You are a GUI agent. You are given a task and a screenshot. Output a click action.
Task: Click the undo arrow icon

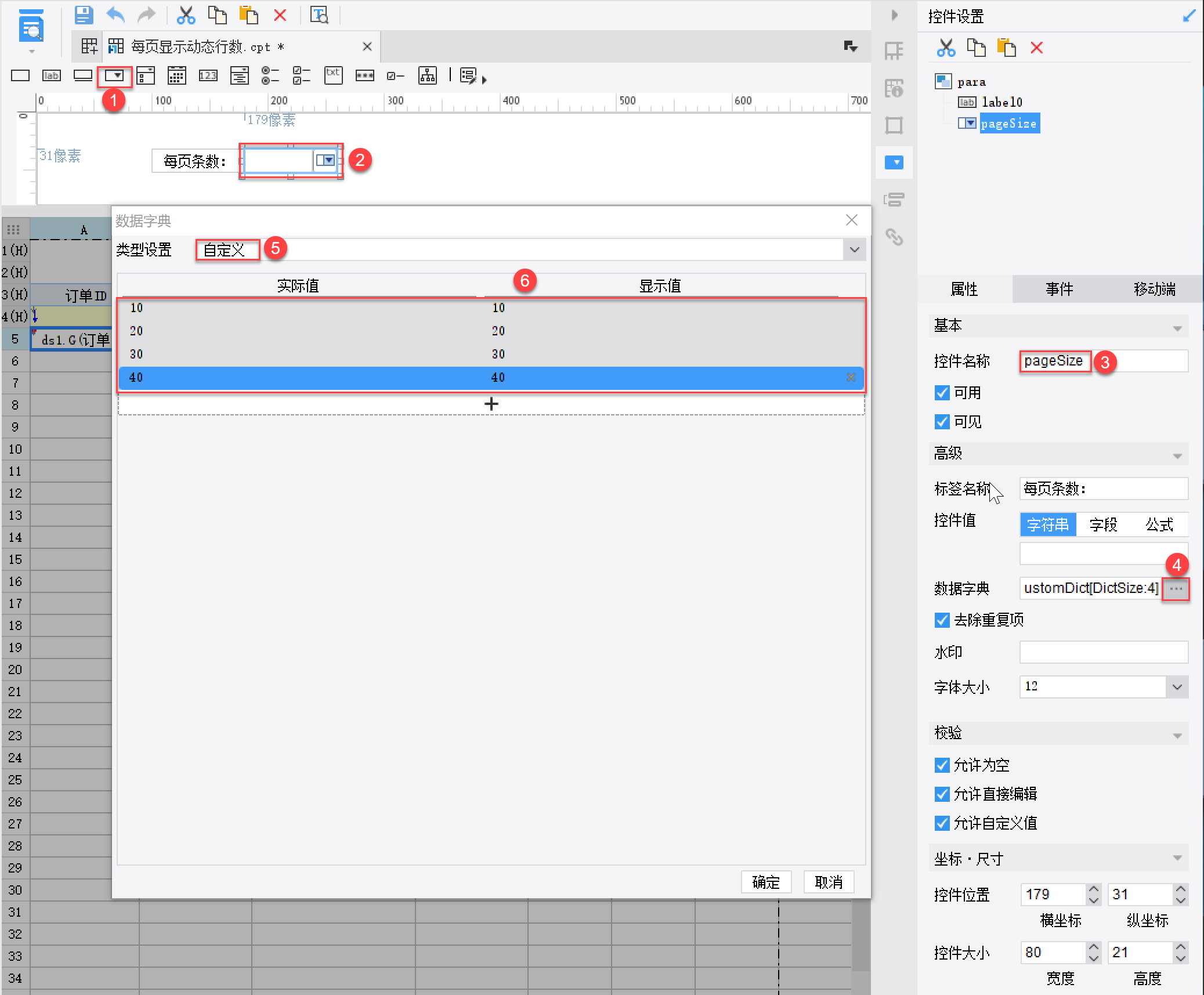pos(115,15)
